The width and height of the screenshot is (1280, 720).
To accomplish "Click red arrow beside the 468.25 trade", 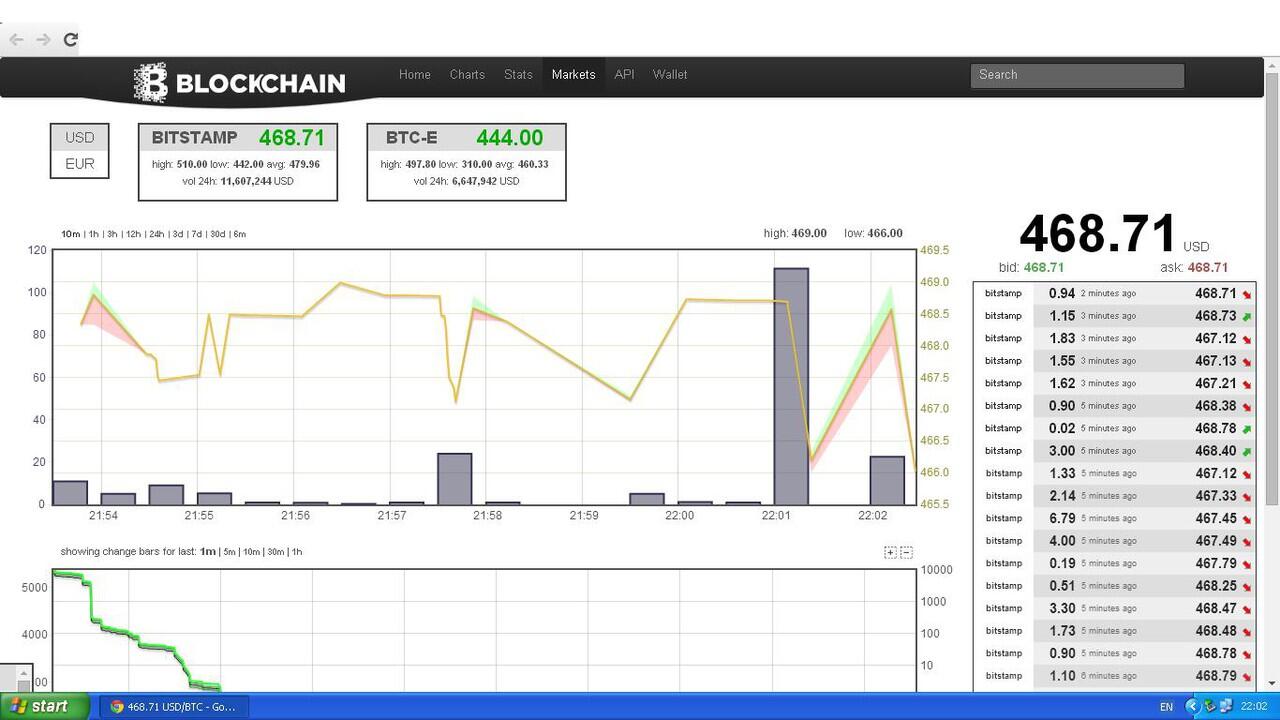I will click(1247, 586).
